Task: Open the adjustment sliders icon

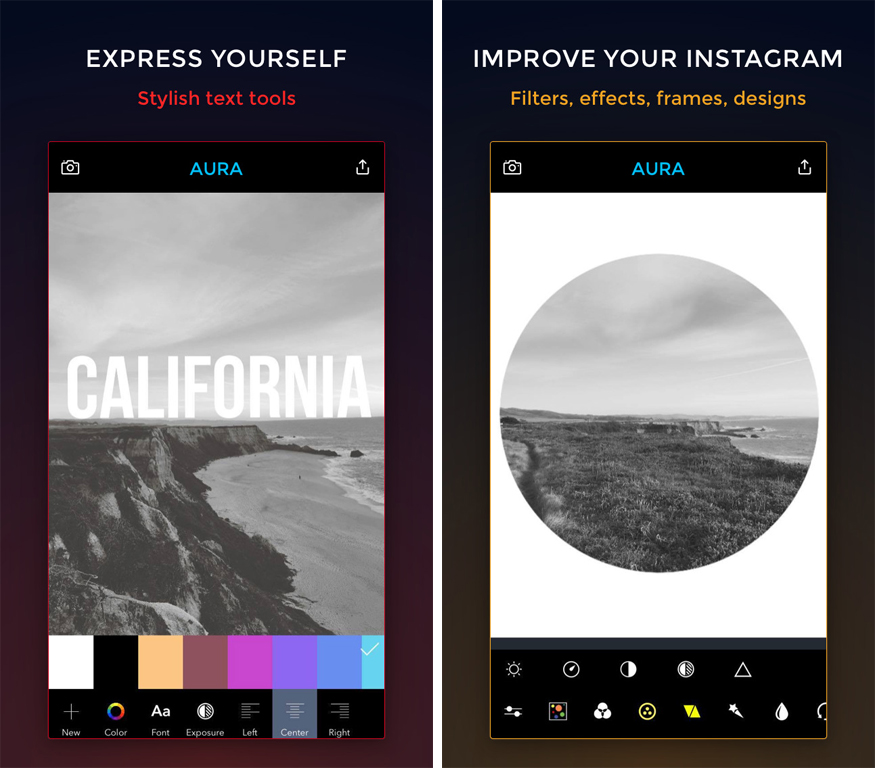Action: pos(513,712)
